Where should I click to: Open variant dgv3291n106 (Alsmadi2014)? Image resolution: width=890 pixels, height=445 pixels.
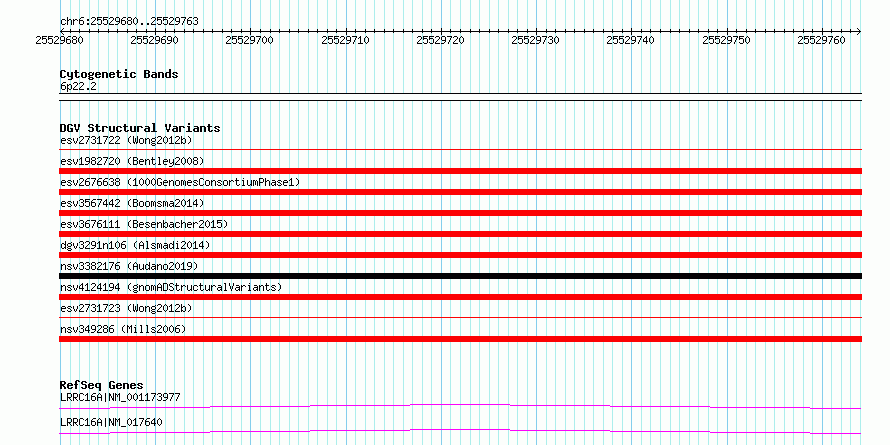tap(135, 245)
